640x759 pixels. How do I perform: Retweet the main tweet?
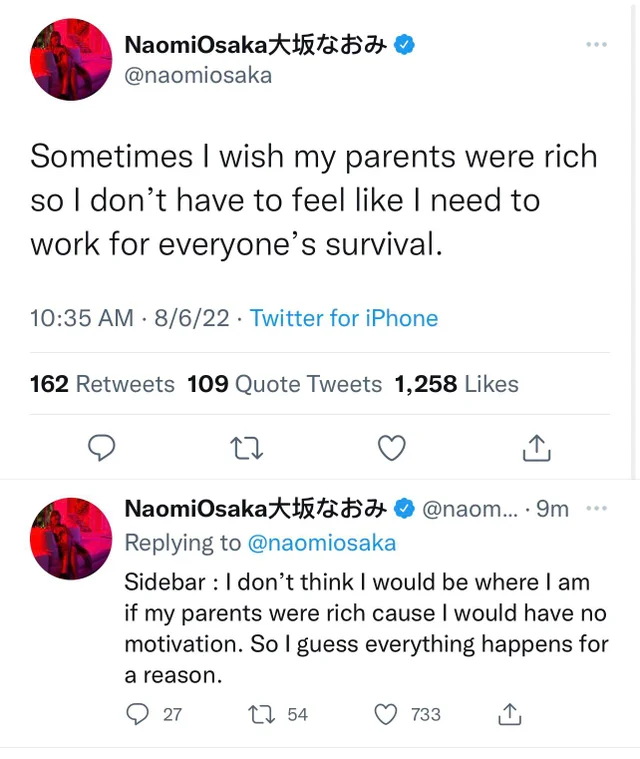pos(245,449)
